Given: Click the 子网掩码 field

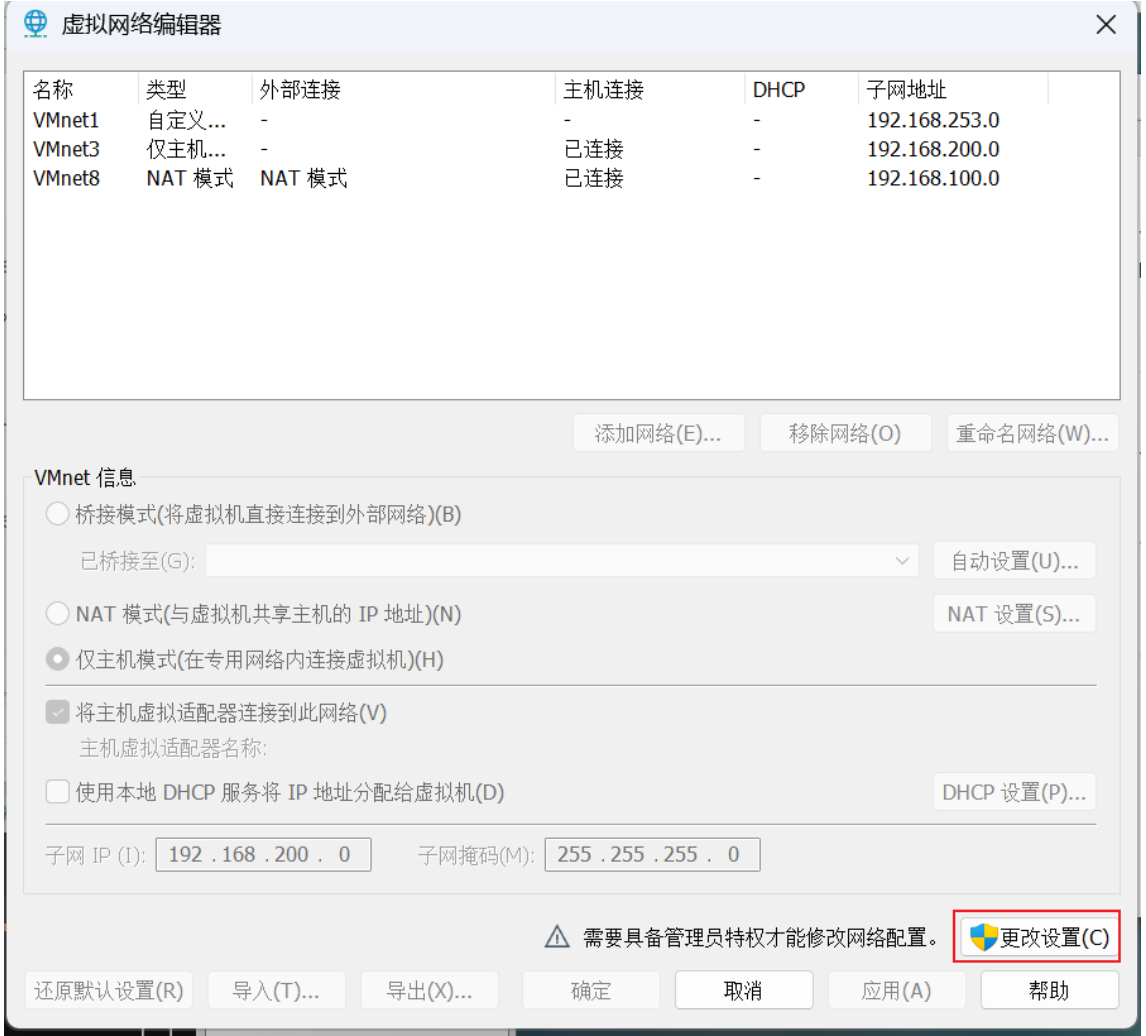Looking at the screenshot, I should (652, 854).
